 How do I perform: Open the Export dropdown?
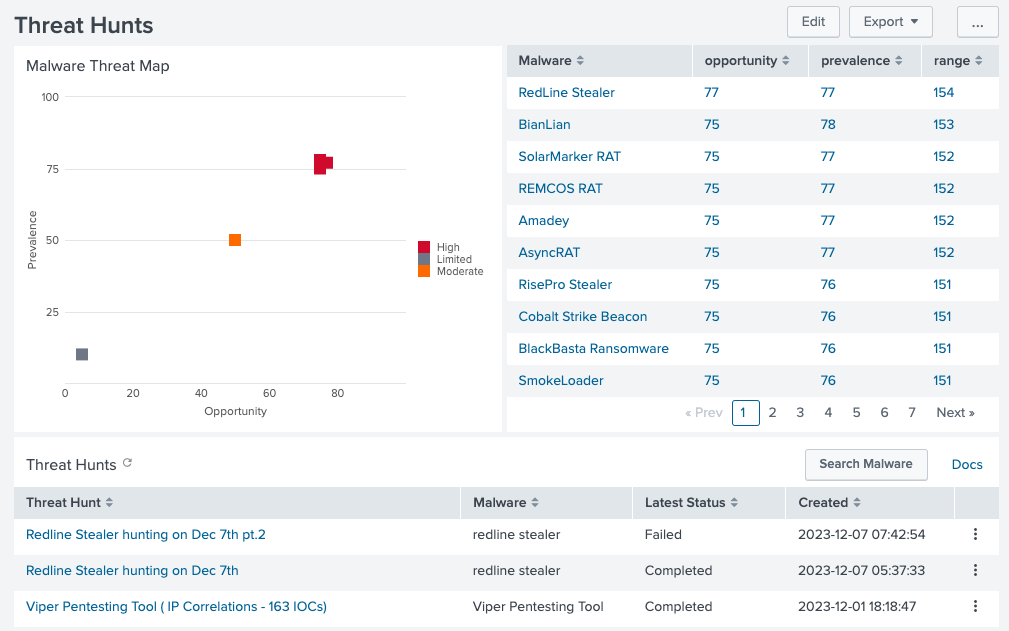(890, 22)
